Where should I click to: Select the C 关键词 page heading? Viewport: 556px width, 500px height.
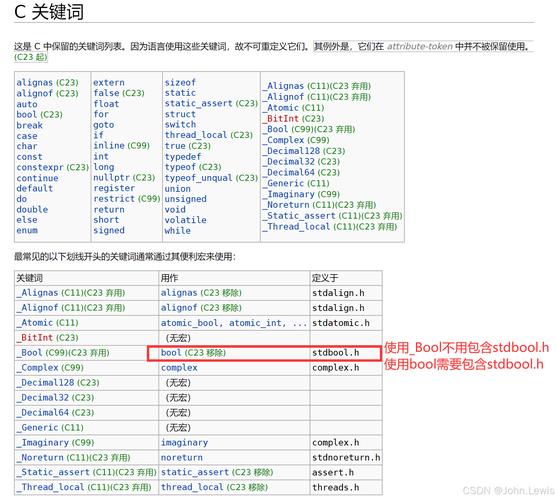coord(49,11)
